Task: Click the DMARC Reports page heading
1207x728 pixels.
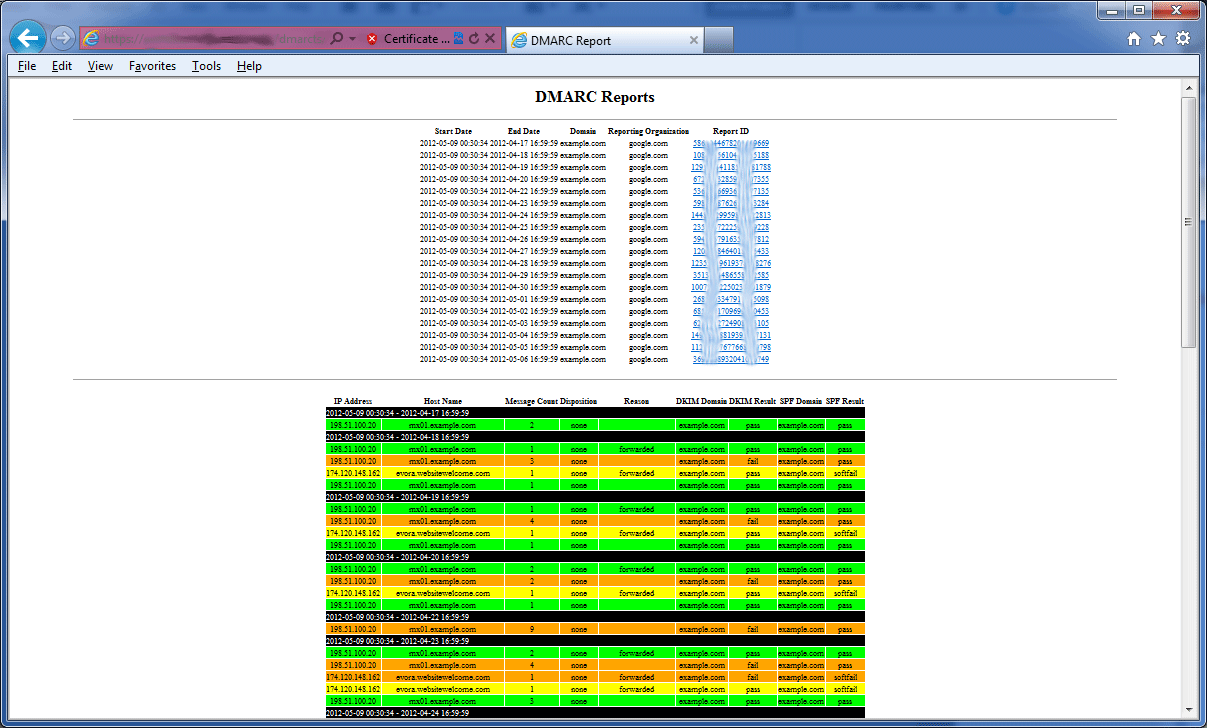Action: coord(595,98)
